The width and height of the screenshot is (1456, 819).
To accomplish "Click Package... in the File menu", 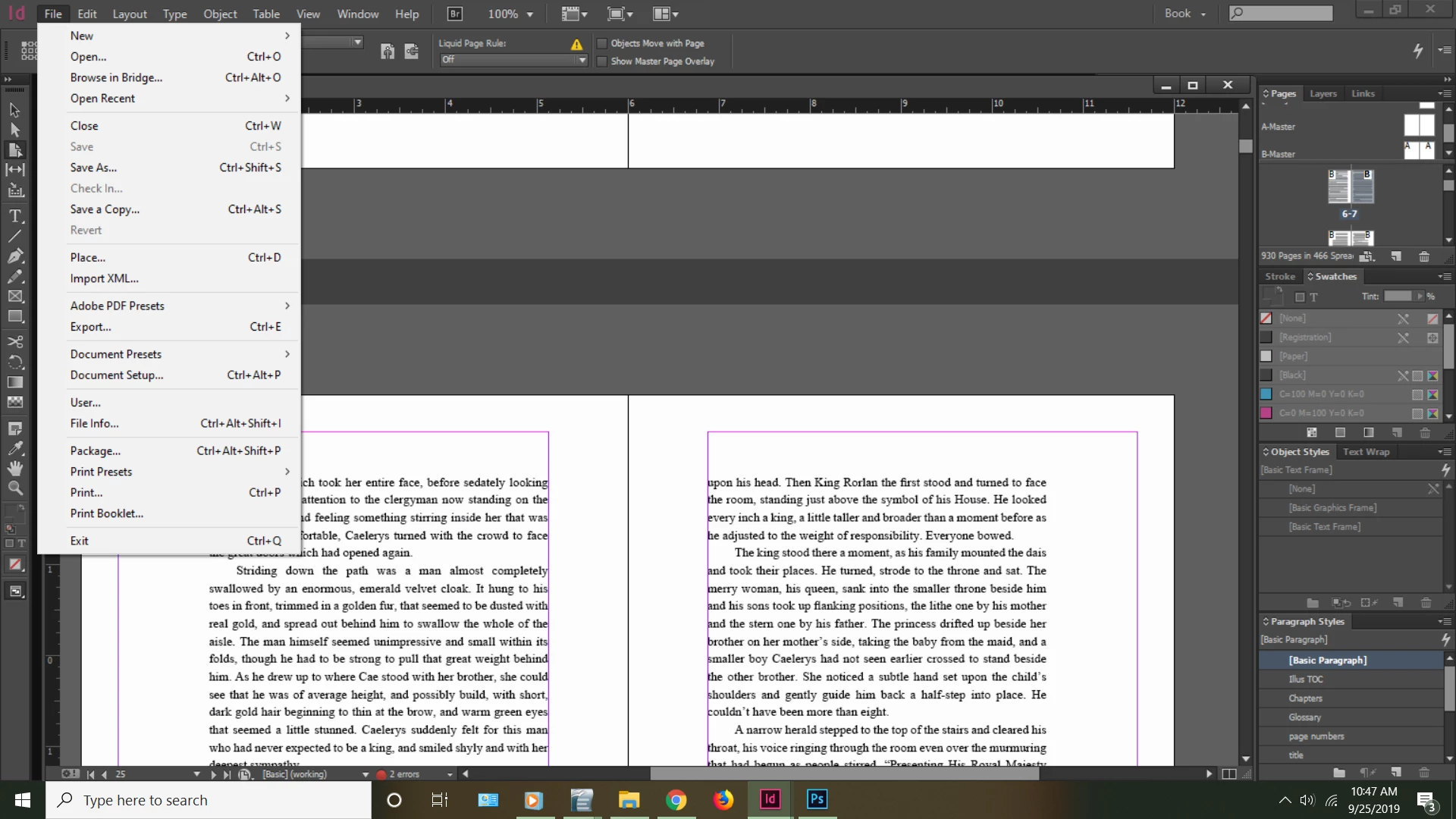I will [x=96, y=450].
